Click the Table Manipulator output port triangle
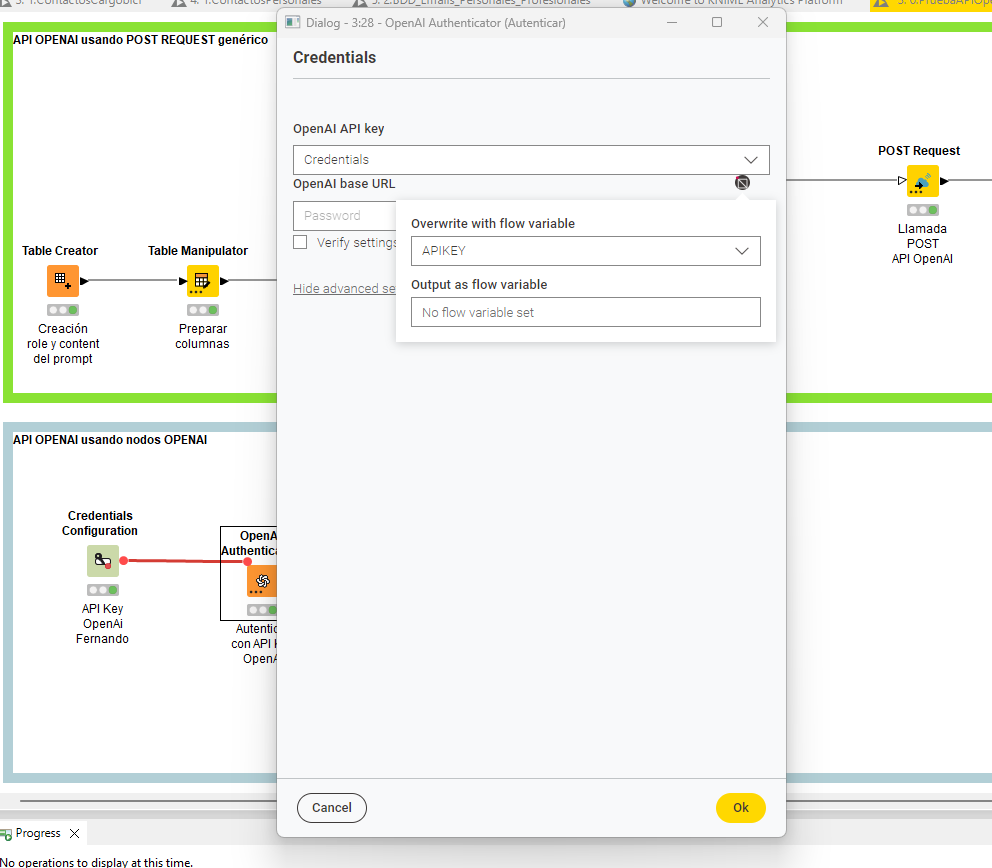The image size is (992, 868). [x=224, y=281]
